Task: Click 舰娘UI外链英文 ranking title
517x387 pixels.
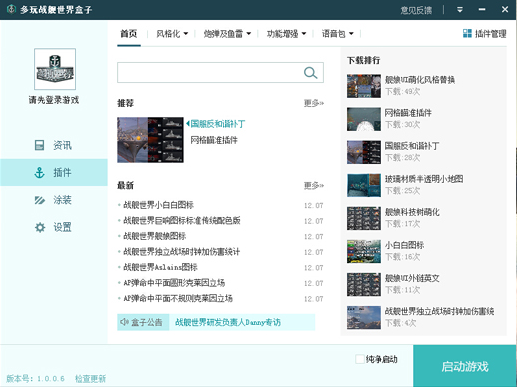Action: tap(412, 278)
